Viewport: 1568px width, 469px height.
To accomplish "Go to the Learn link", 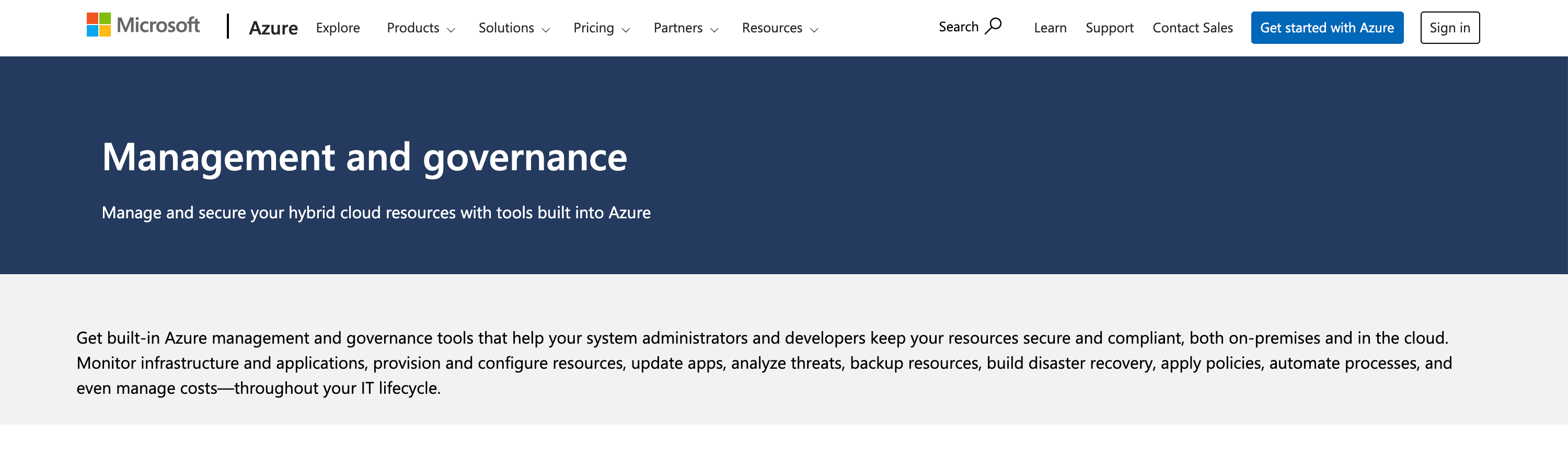I will click(x=1050, y=28).
